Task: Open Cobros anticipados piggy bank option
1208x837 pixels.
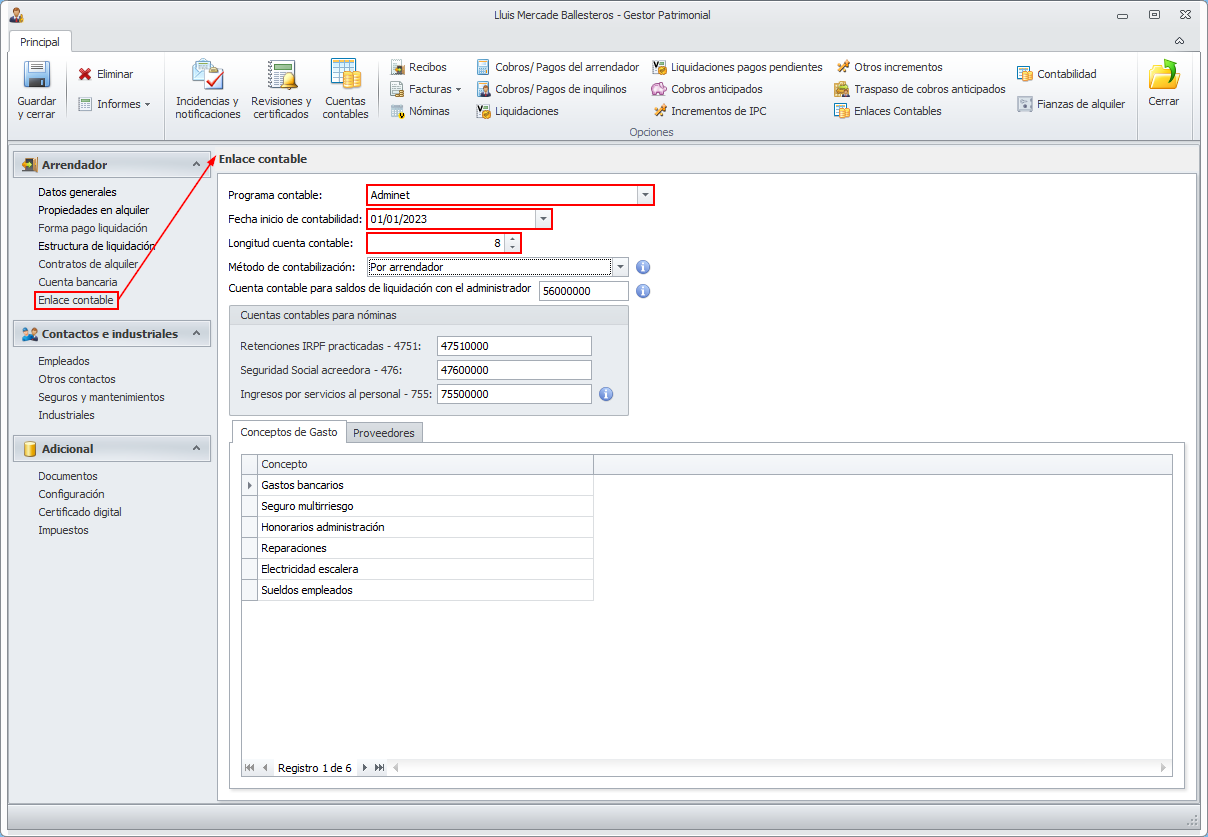Action: tap(708, 89)
